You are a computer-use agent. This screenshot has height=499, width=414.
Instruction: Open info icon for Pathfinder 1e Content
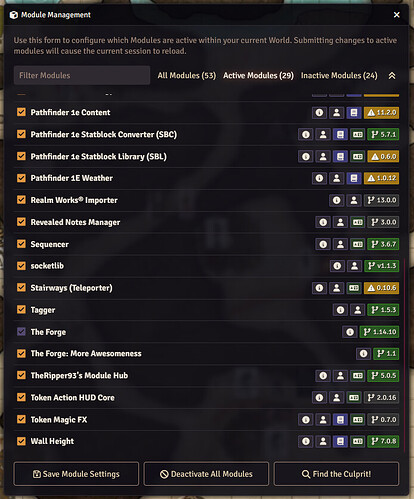pyautogui.click(x=319, y=113)
